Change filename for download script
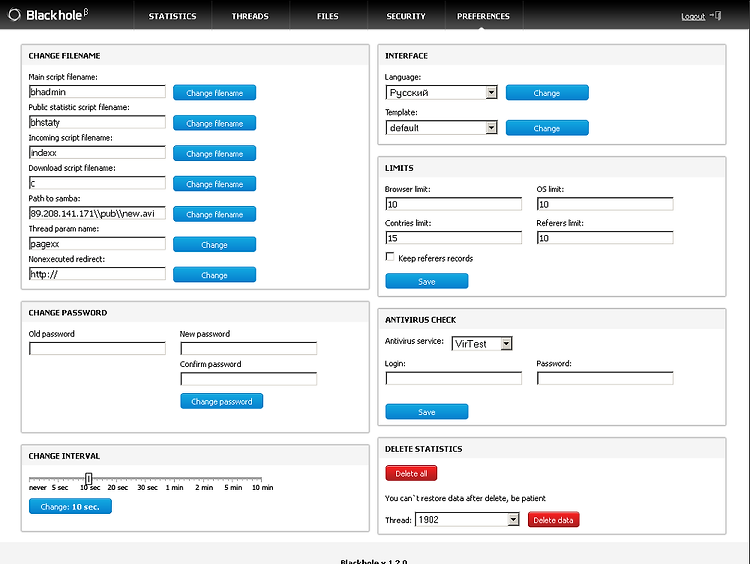The image size is (750, 564). (214, 184)
